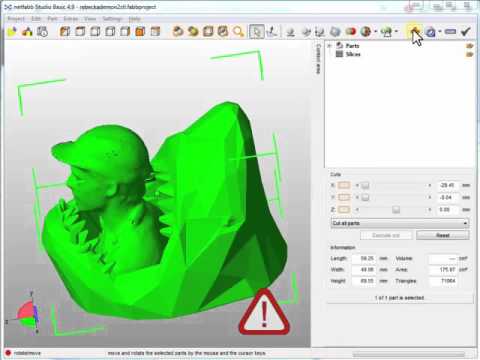Image resolution: width=480 pixels, height=360 pixels.
Task: Select Parts in the project tree
Action: click(x=352, y=46)
